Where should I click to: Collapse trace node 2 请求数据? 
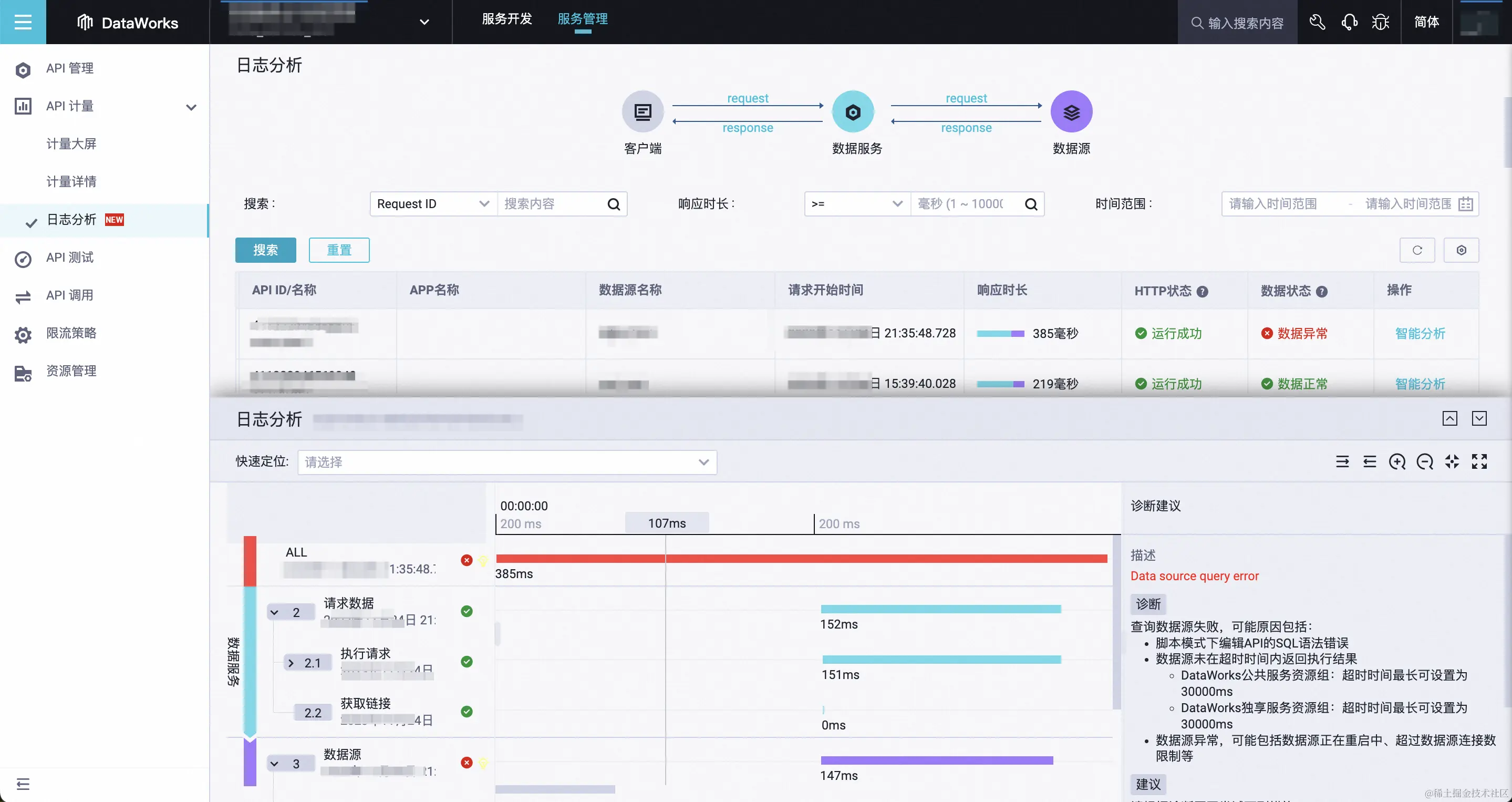click(x=274, y=612)
